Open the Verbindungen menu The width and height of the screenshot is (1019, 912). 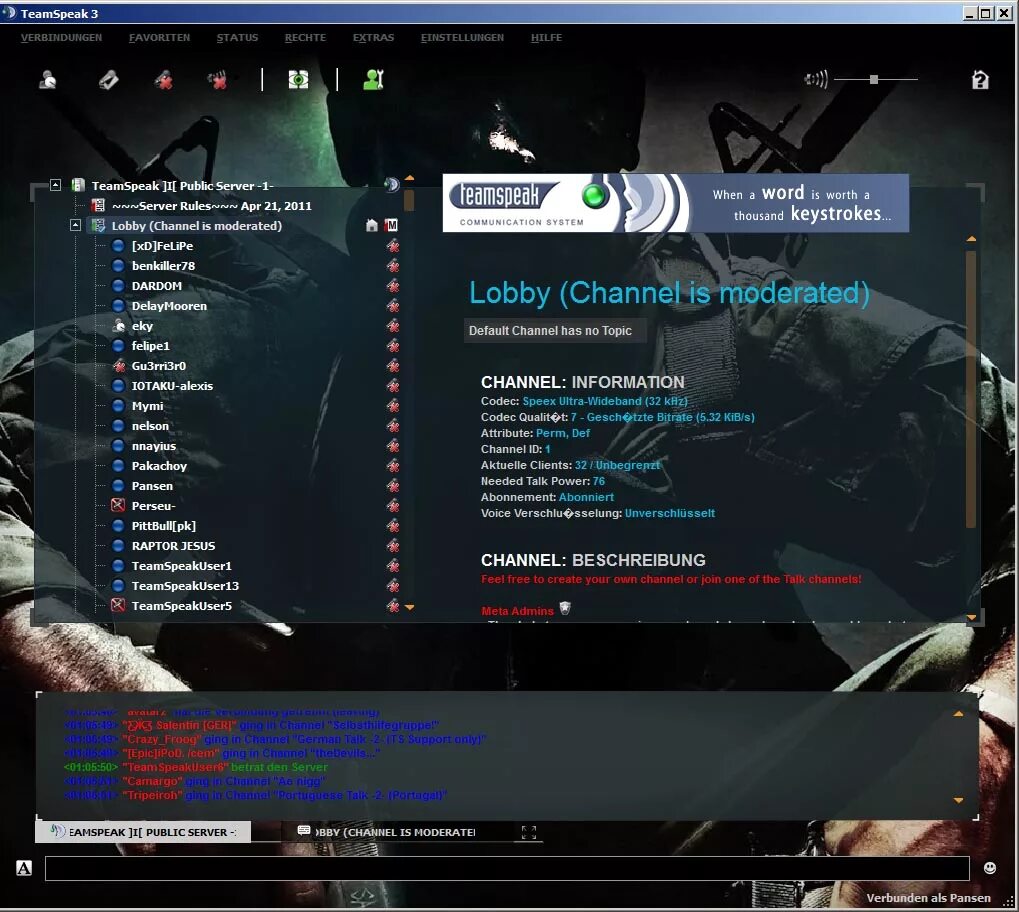[x=61, y=38]
